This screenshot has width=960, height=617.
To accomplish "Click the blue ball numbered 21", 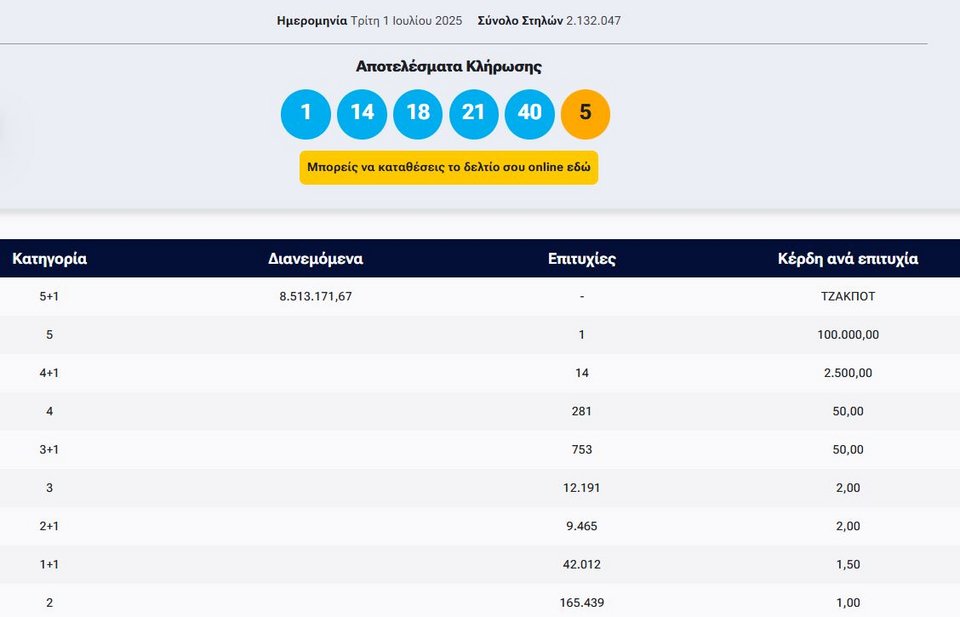I will tap(473, 114).
